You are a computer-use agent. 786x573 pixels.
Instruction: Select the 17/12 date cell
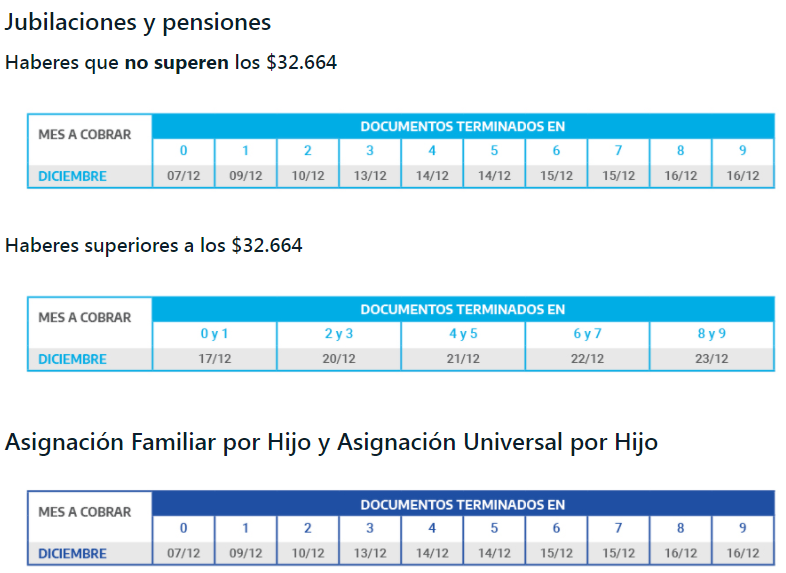214,359
